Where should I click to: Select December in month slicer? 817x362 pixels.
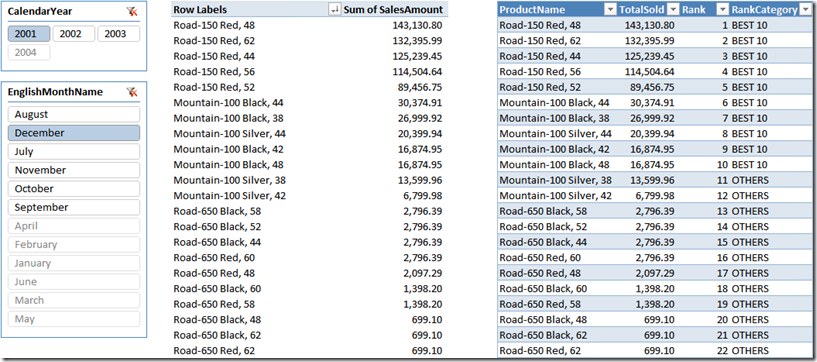coord(74,133)
